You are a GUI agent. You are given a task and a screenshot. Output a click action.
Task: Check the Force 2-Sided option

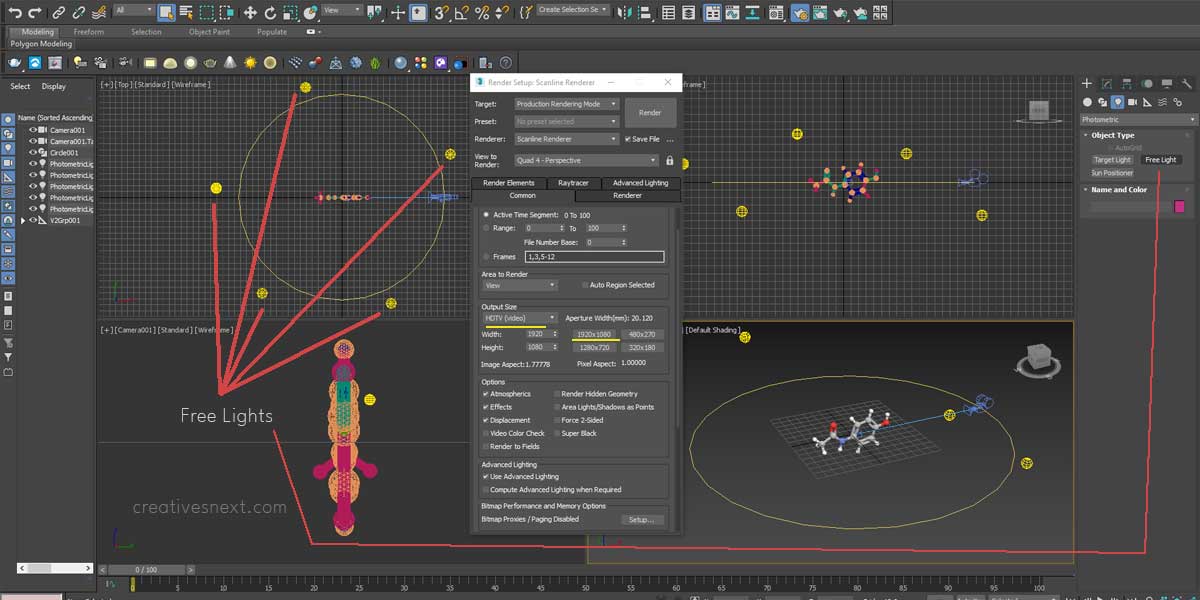click(x=557, y=420)
